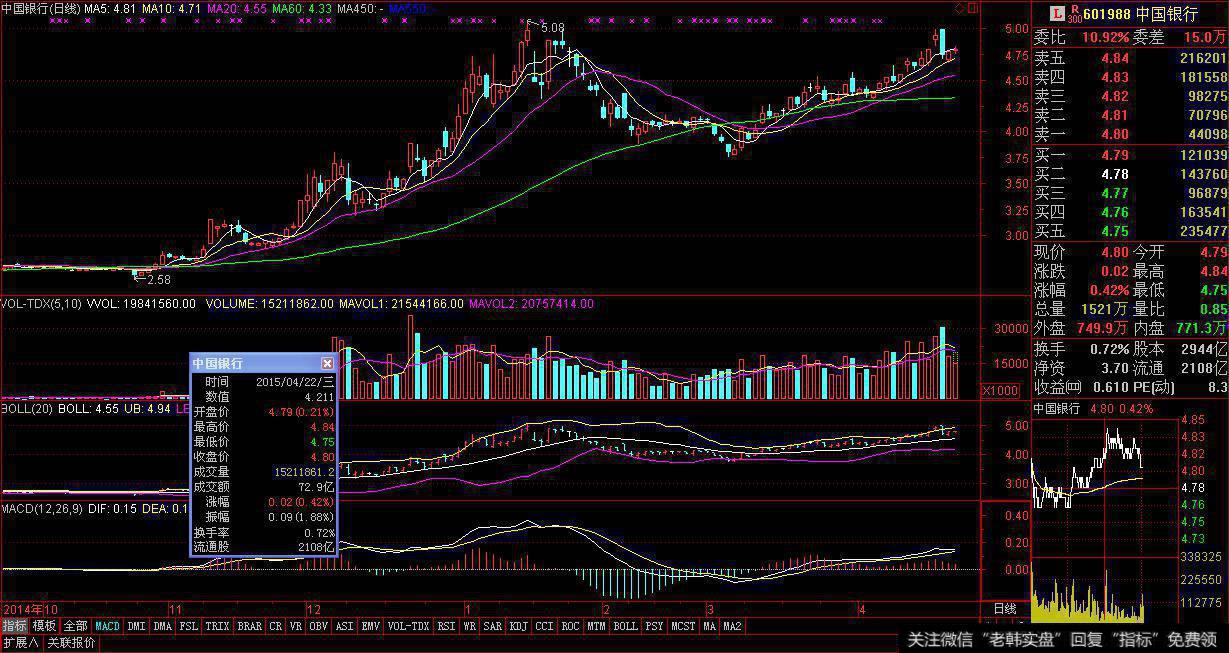
Task: Click the red L margin-trading icon
Action: pos(1056,13)
